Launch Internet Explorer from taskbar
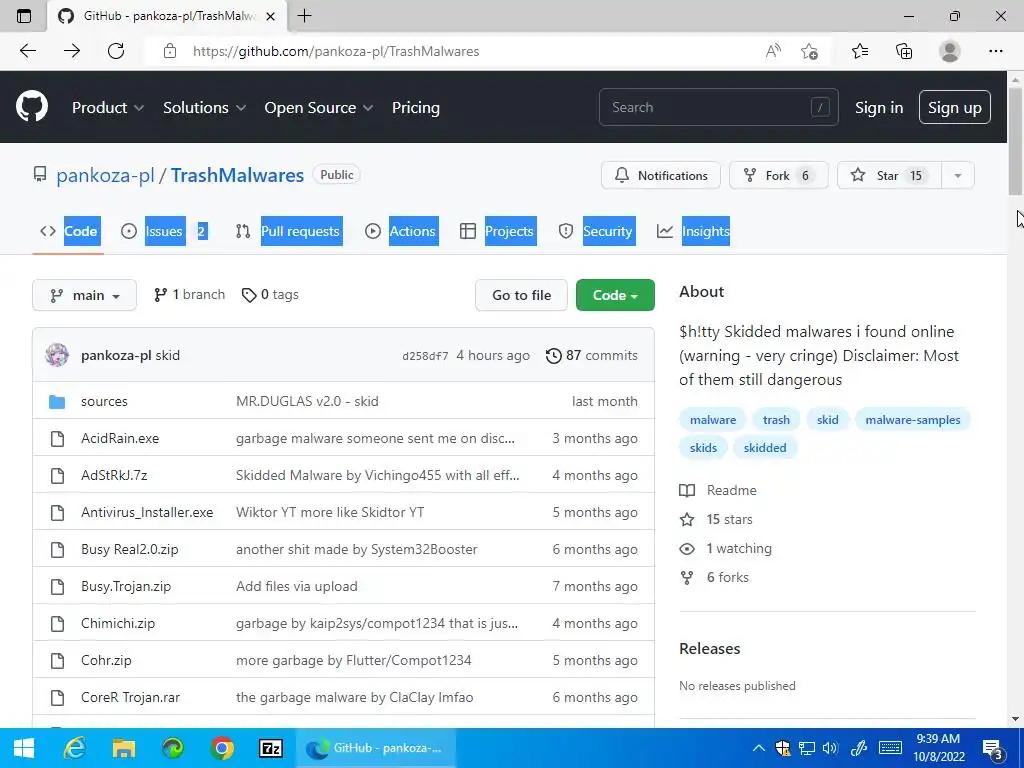This screenshot has width=1024, height=768. click(x=74, y=748)
